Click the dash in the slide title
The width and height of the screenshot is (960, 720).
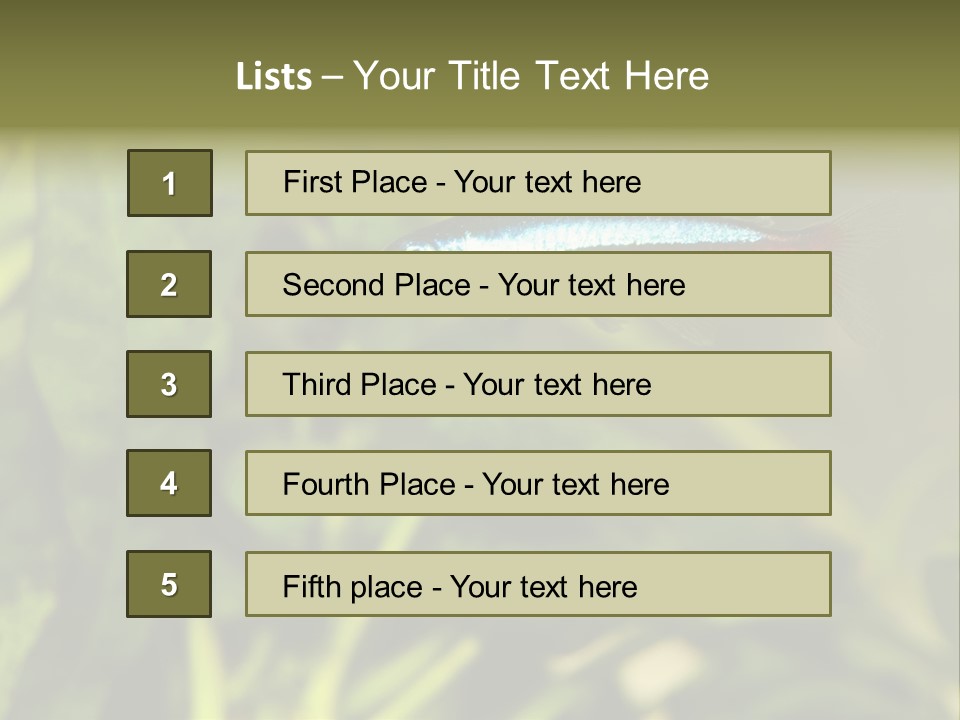pyautogui.click(x=332, y=77)
